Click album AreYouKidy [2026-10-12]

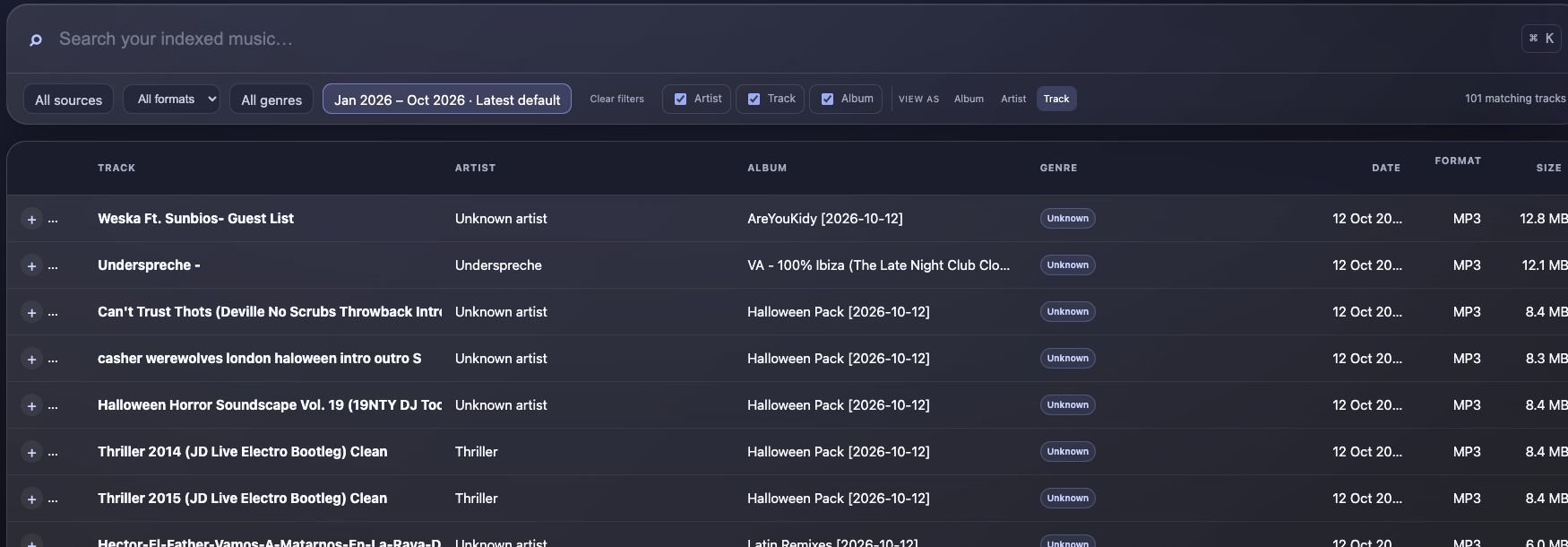pyautogui.click(x=825, y=218)
